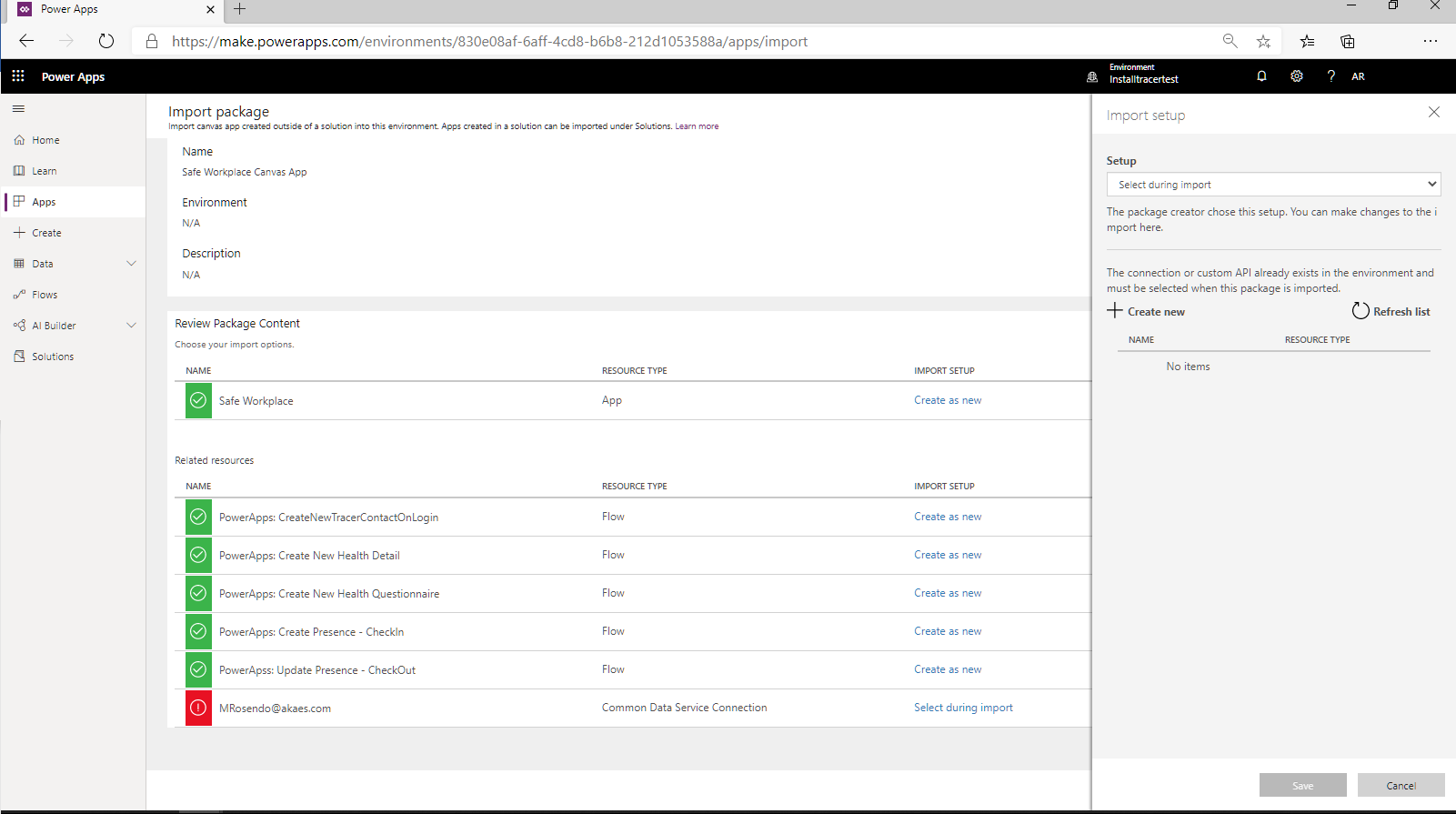Open the app launcher waffle icon
The image size is (1456, 814).
(x=18, y=76)
